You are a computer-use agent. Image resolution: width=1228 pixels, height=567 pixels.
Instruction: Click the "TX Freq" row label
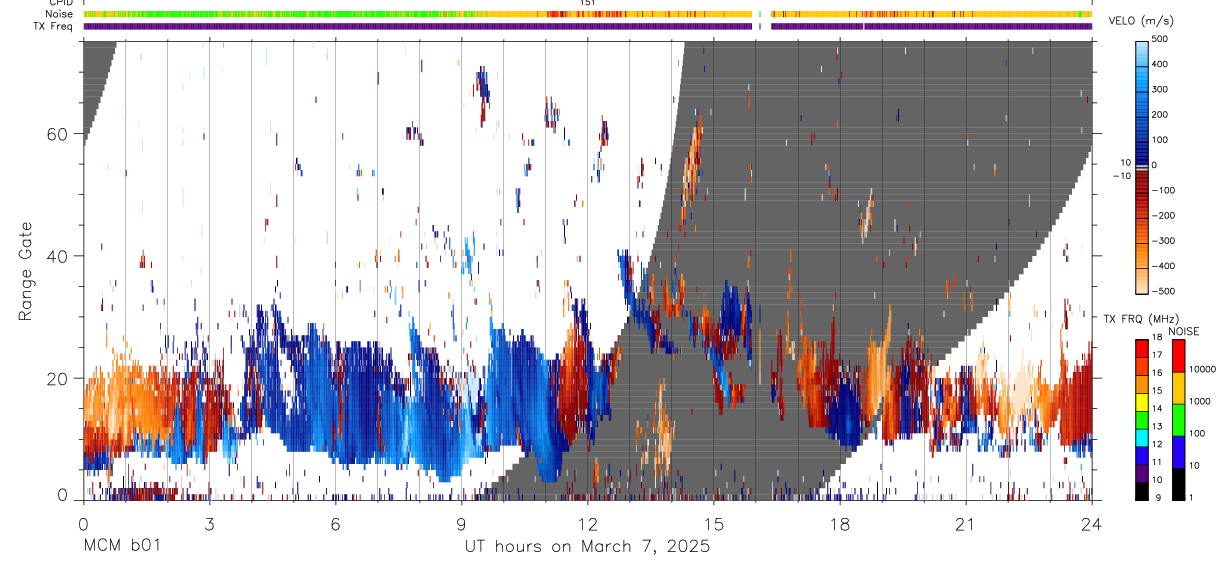(52, 26)
